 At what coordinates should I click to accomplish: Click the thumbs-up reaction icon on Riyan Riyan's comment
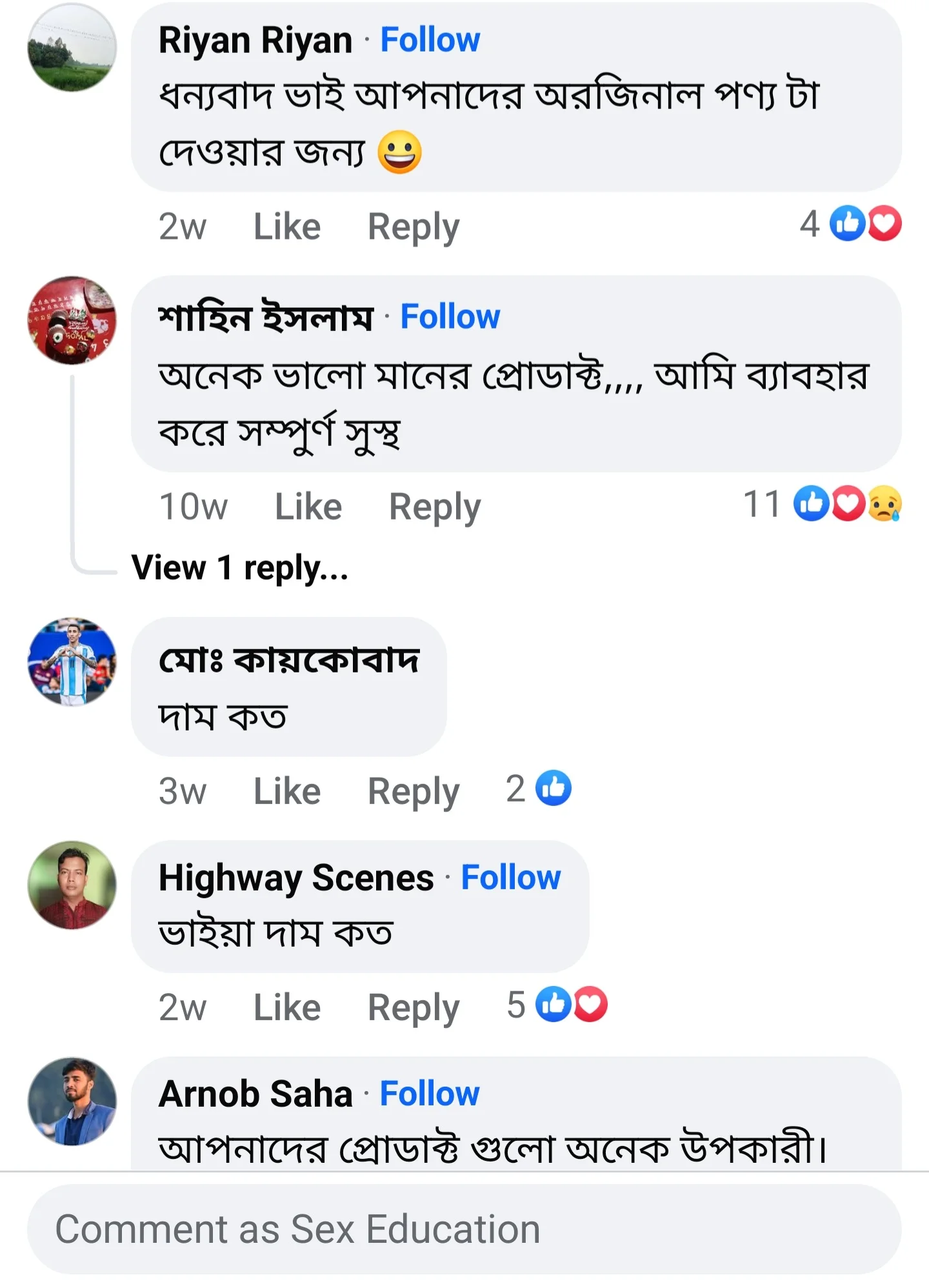tap(846, 225)
